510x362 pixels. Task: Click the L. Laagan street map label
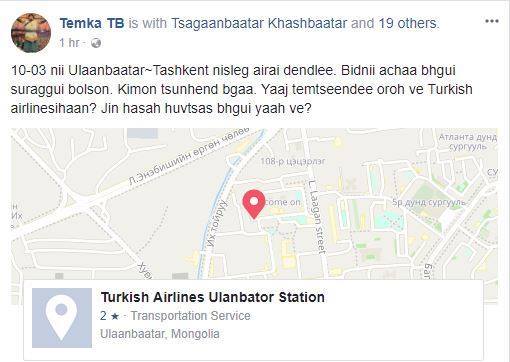click(316, 217)
